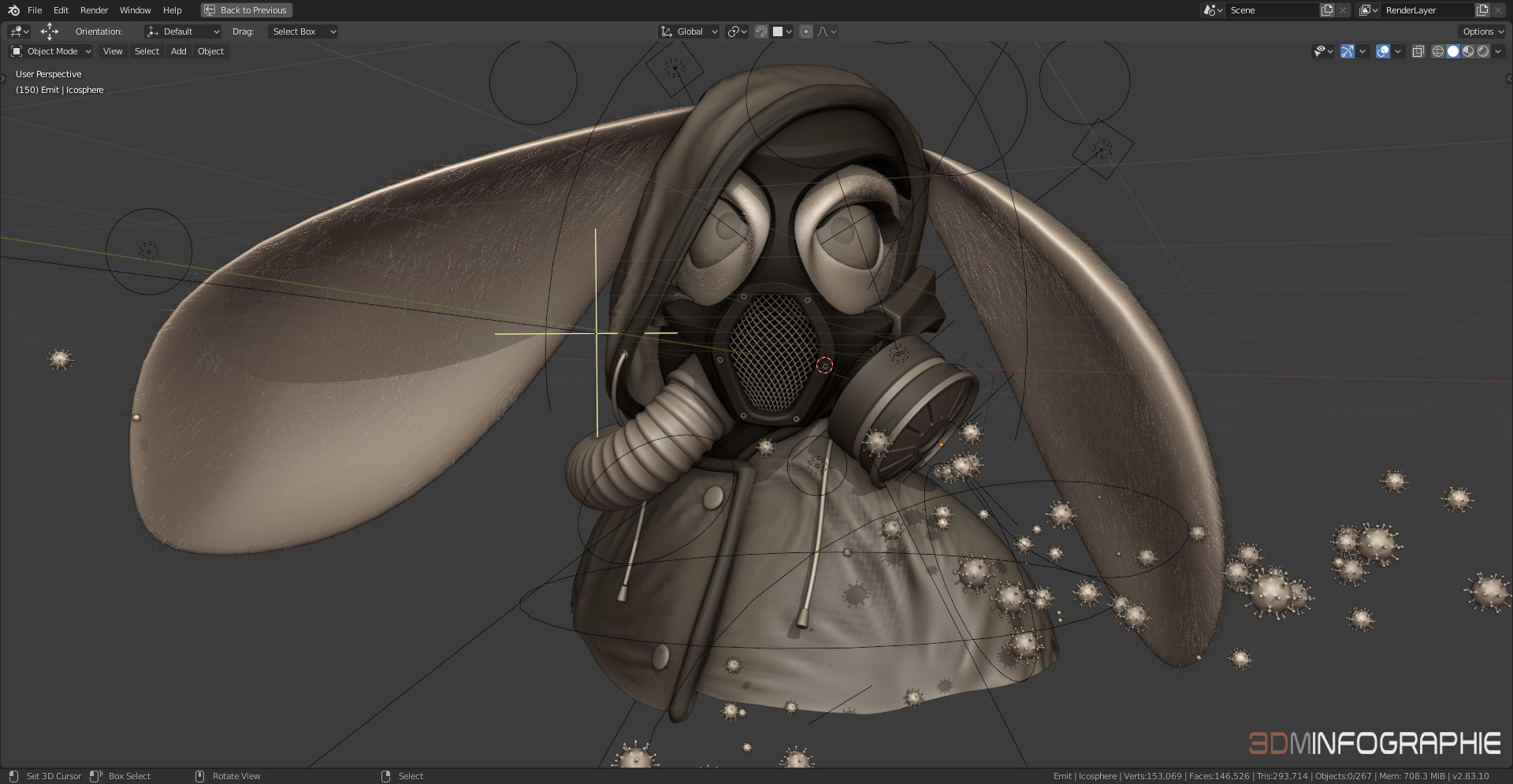
Task: Switch to solid shading
Action: coord(1453,51)
